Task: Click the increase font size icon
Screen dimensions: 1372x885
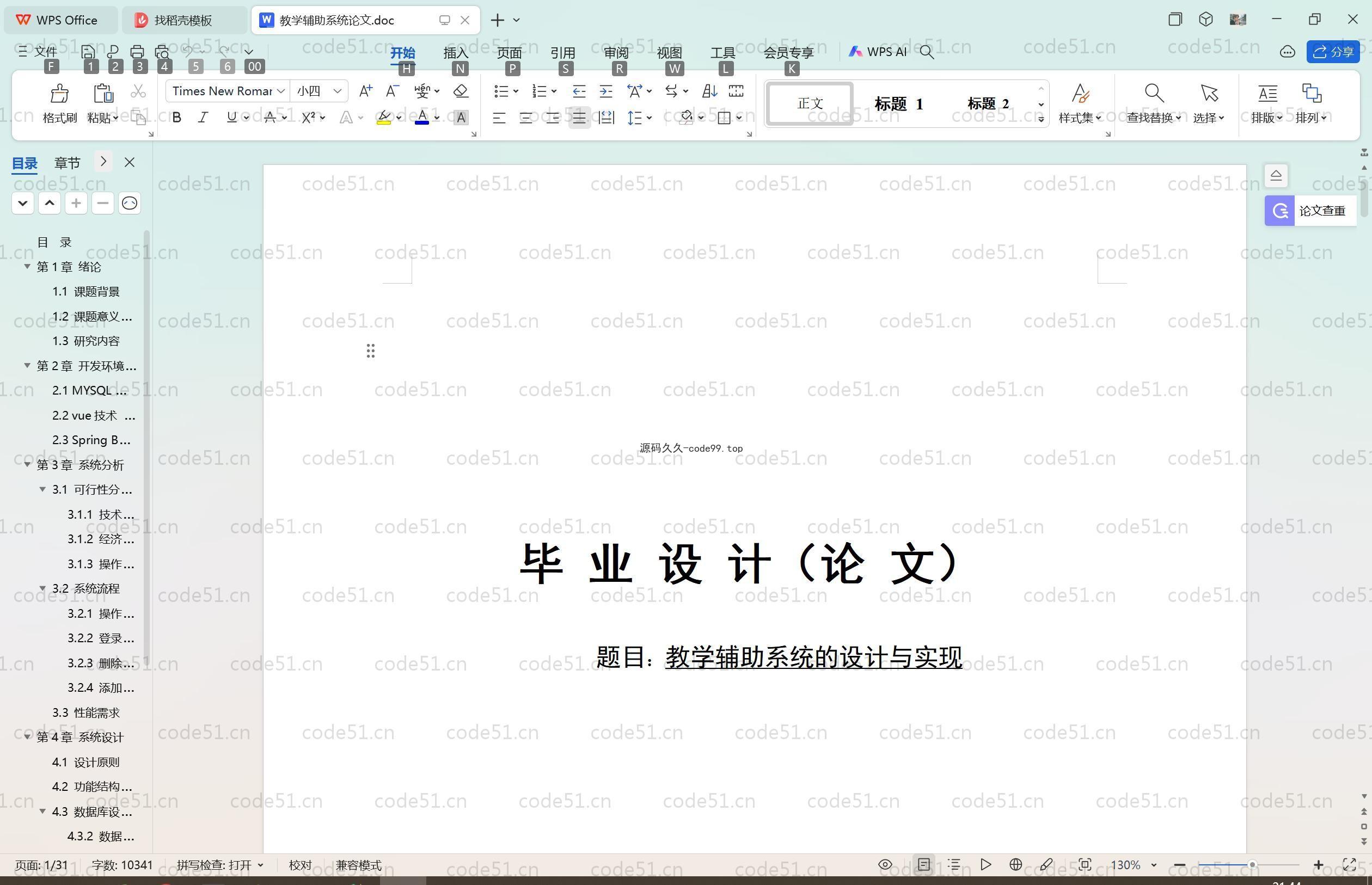Action: 365,91
